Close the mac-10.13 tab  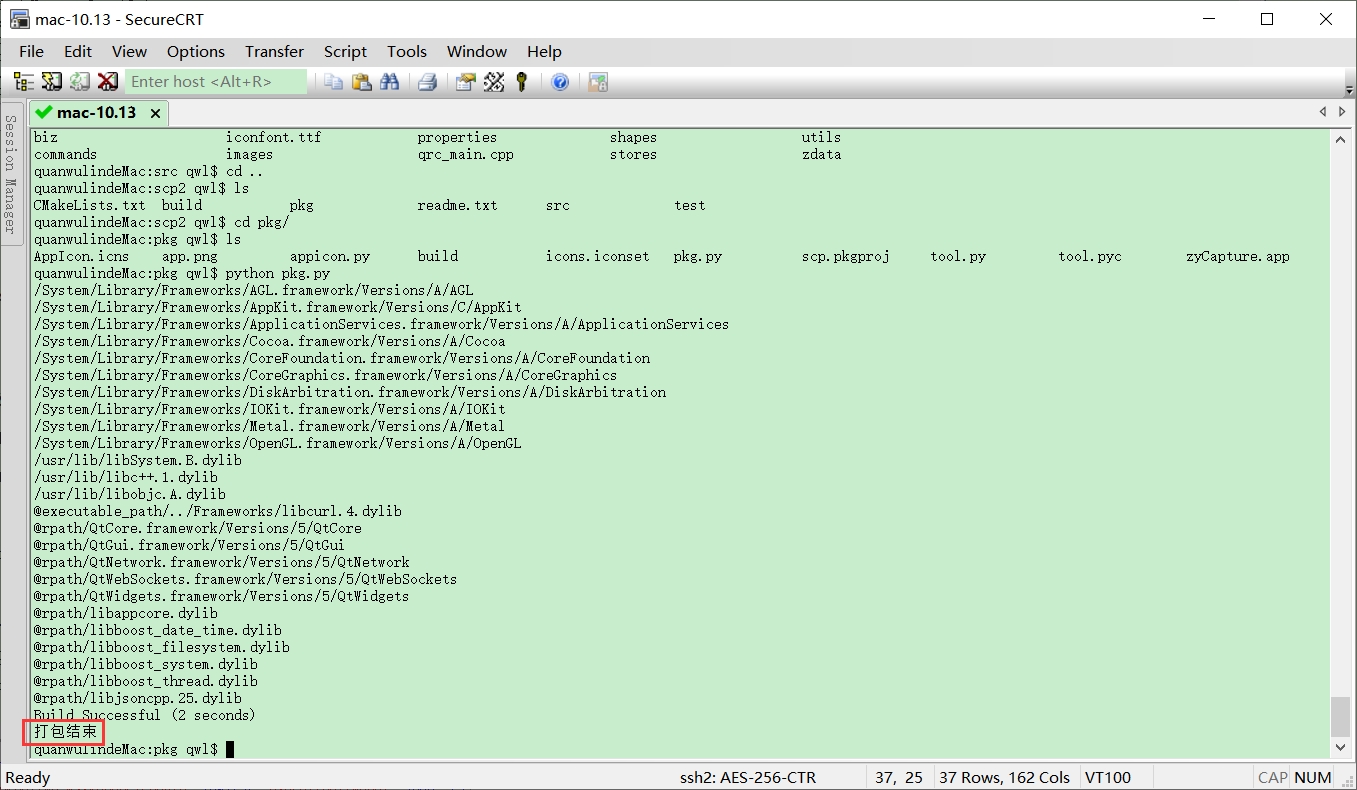coord(155,114)
